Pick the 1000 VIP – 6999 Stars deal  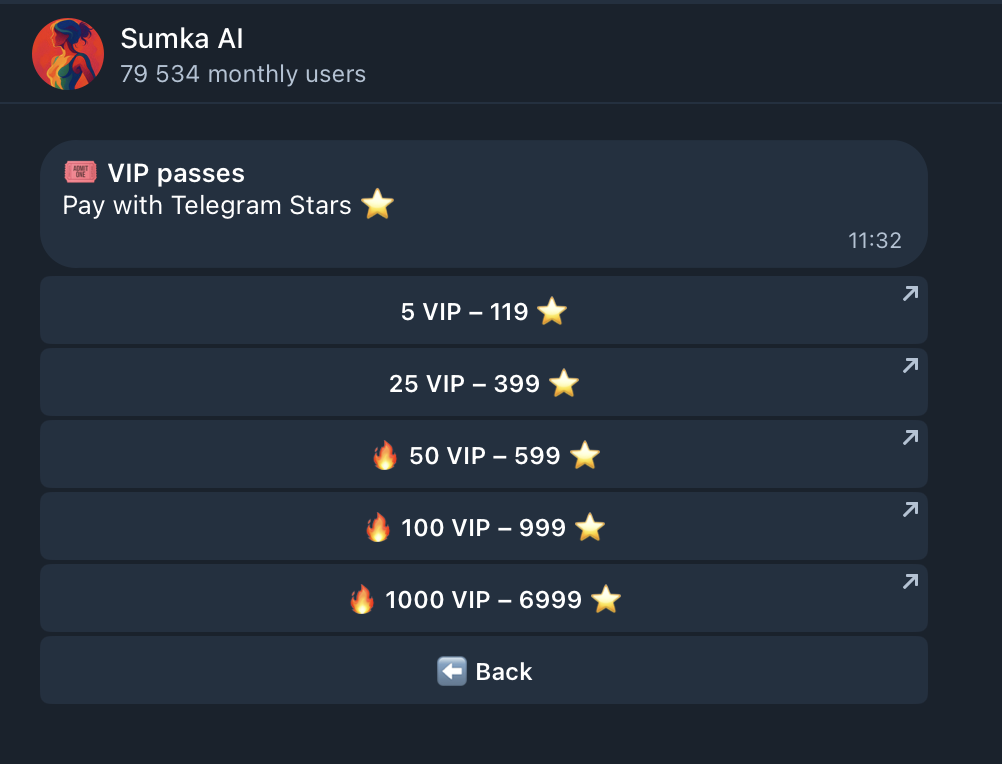pos(484,599)
